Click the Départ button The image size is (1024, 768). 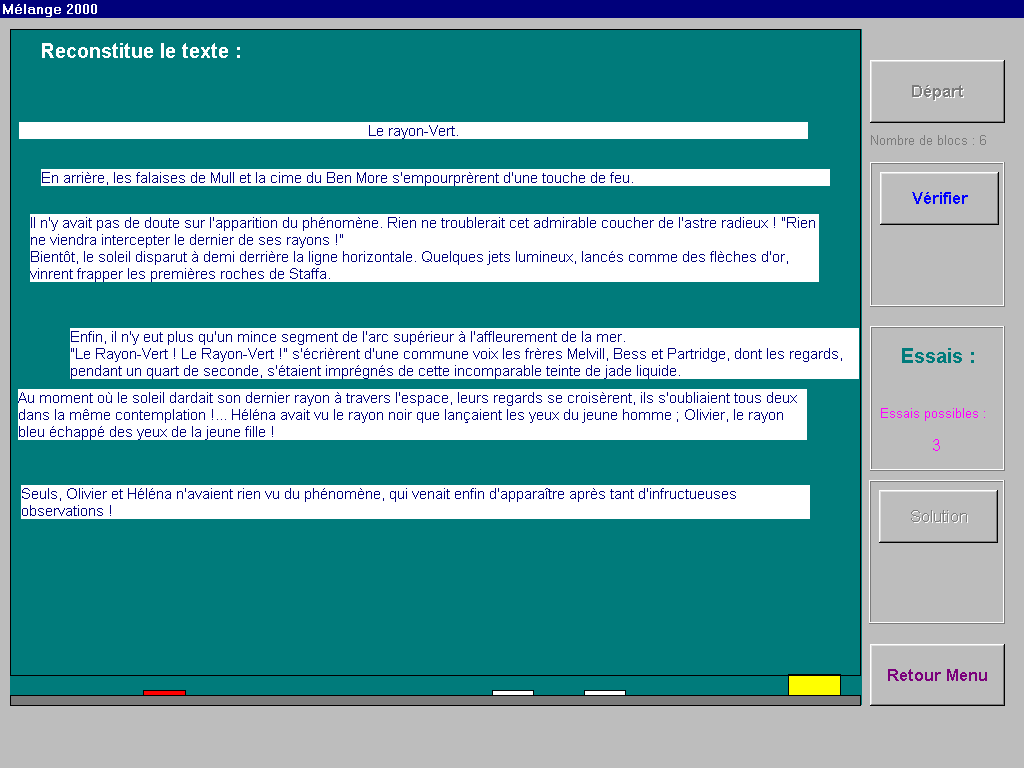coord(937,91)
